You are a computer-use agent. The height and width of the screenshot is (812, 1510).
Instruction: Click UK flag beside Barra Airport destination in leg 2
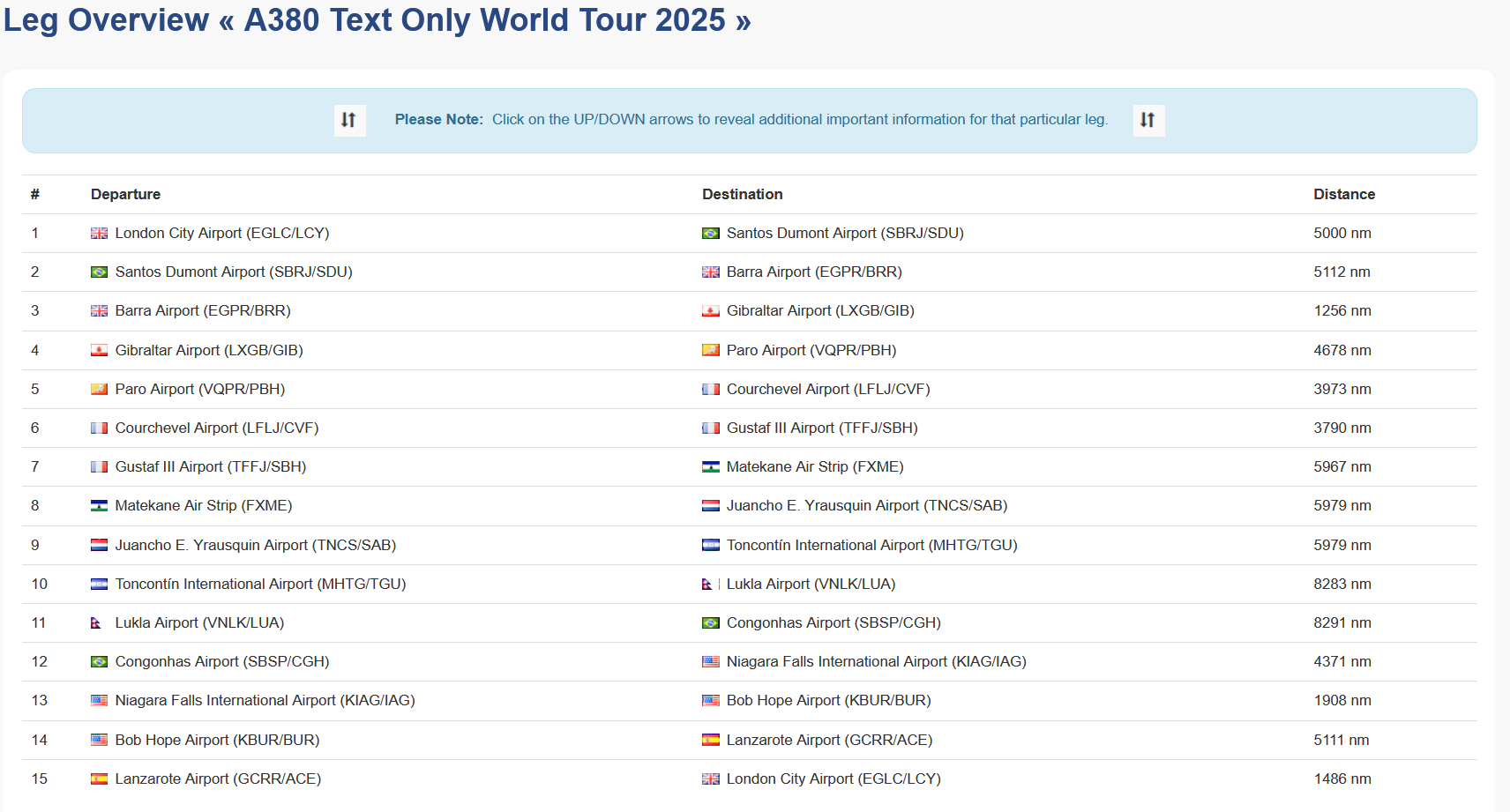click(711, 272)
